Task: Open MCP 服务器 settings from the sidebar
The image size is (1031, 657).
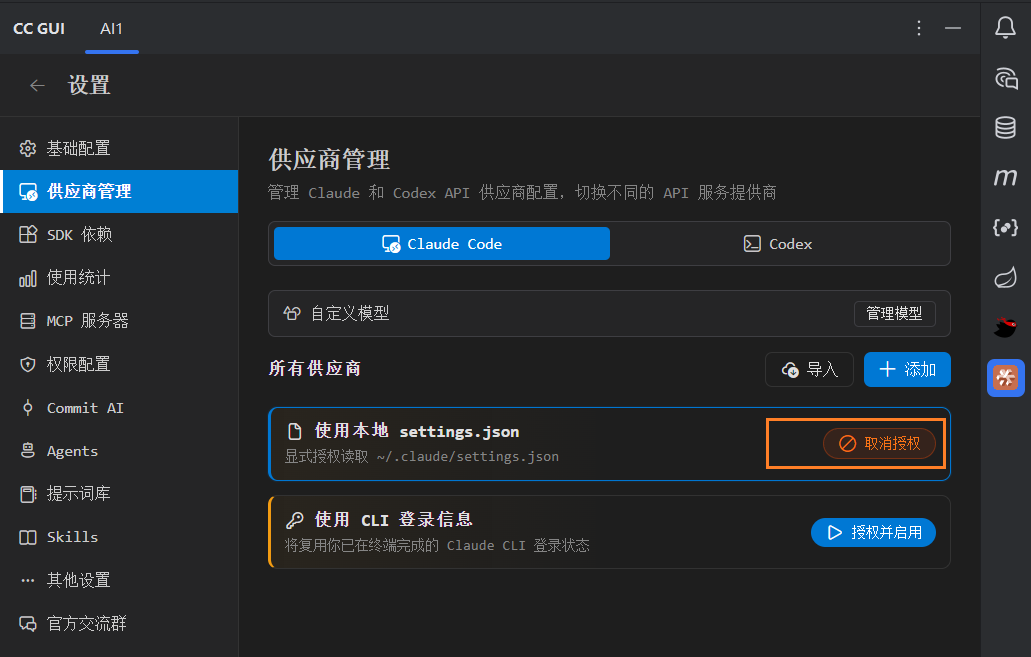Action: coord(83,320)
